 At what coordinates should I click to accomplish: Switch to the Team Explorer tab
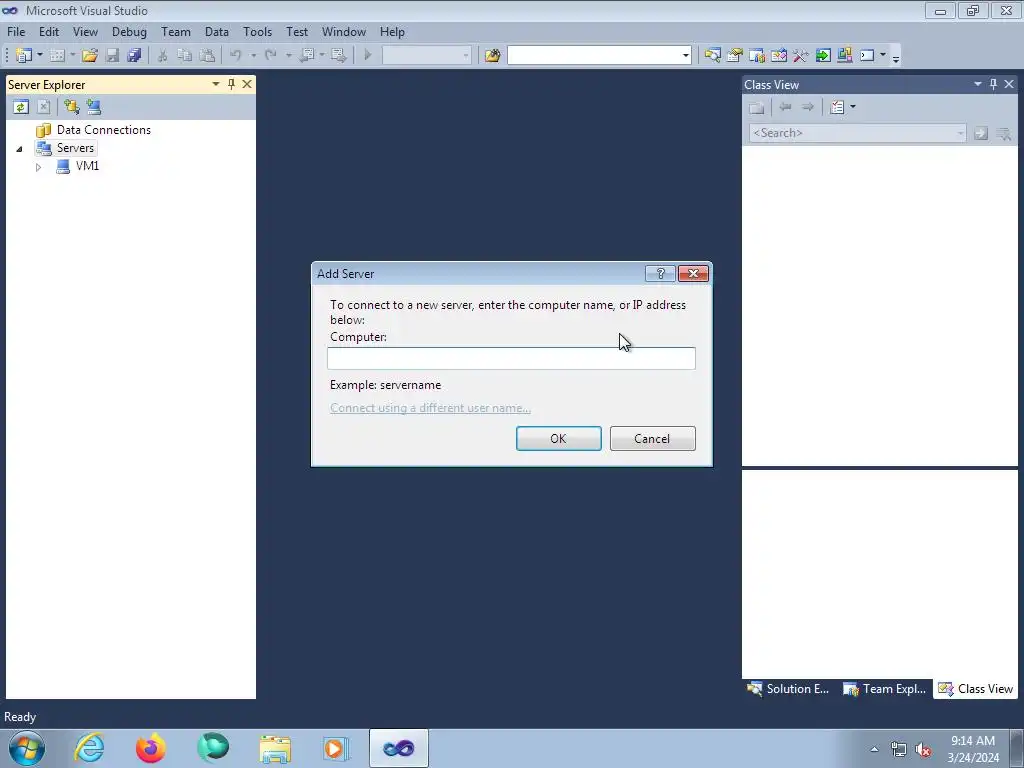pyautogui.click(x=885, y=689)
